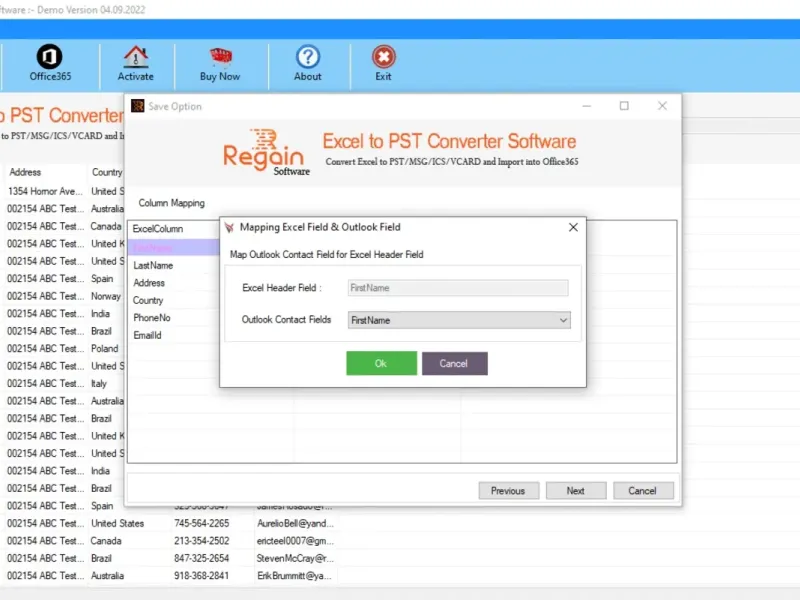Image resolution: width=800 pixels, height=600 pixels.
Task: Select EmailId in the ExcelColumn list
Action: [147, 335]
